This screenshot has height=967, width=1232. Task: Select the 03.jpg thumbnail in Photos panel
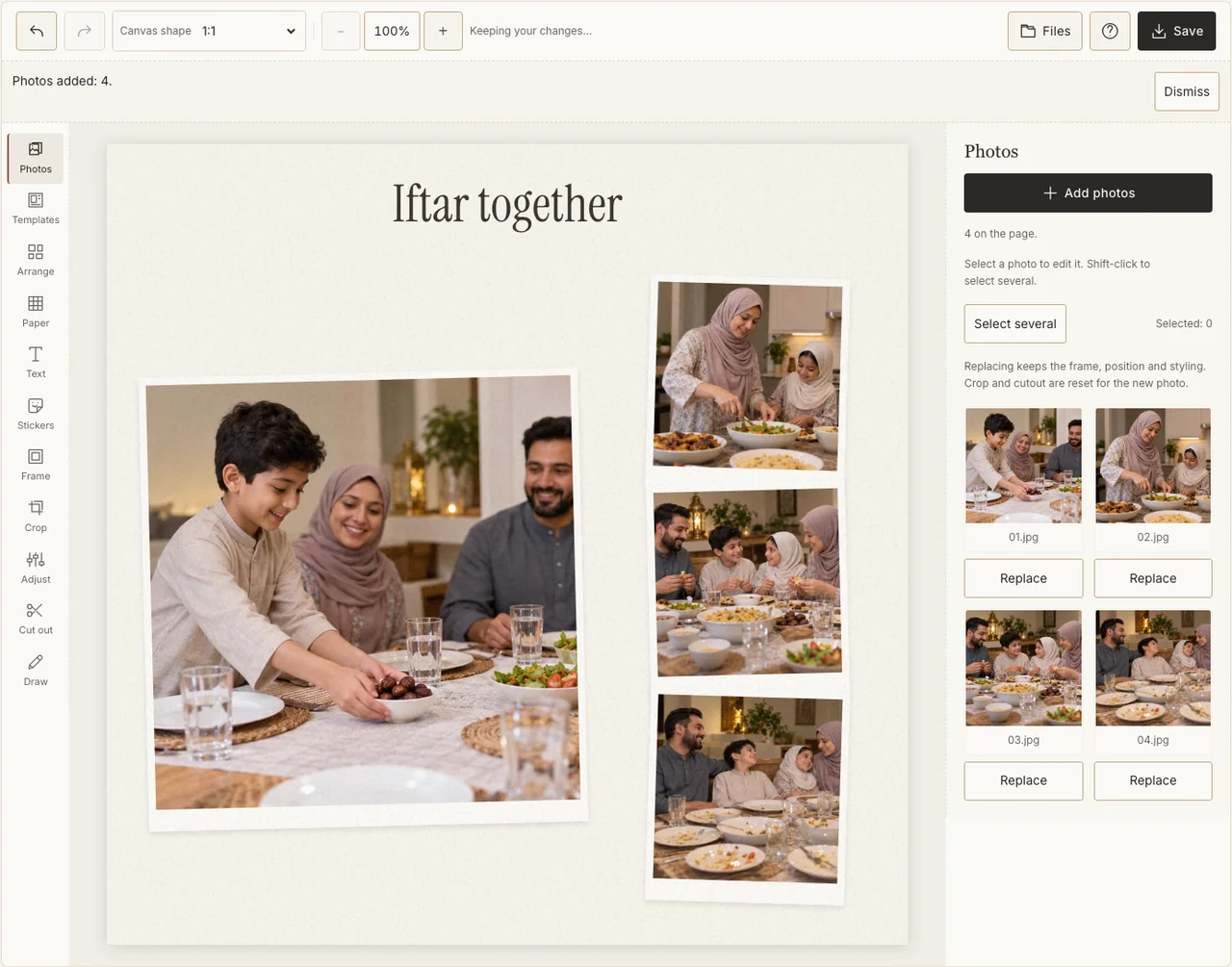[1023, 668]
